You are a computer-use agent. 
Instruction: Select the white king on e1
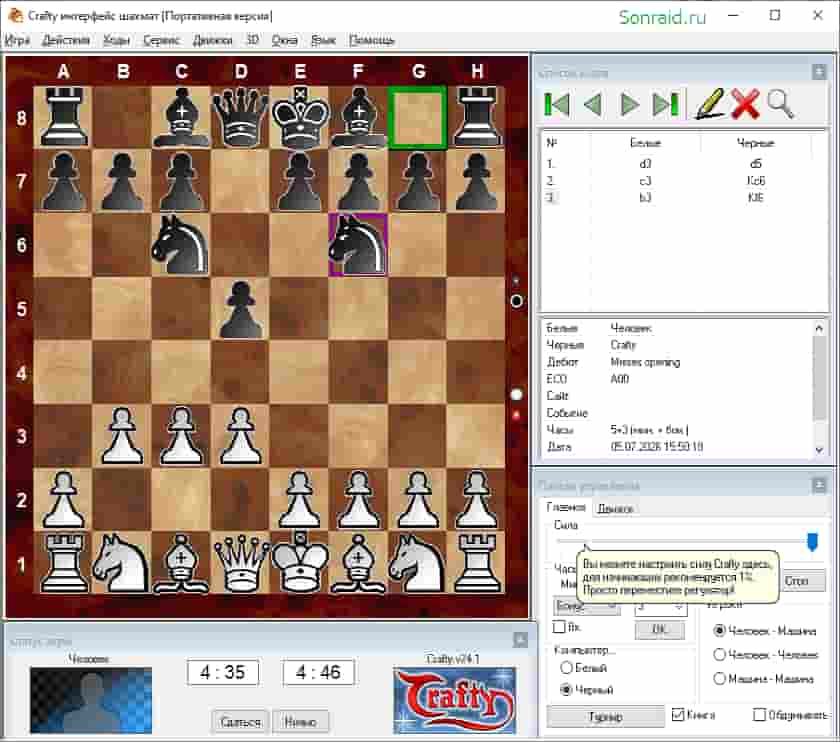point(299,563)
